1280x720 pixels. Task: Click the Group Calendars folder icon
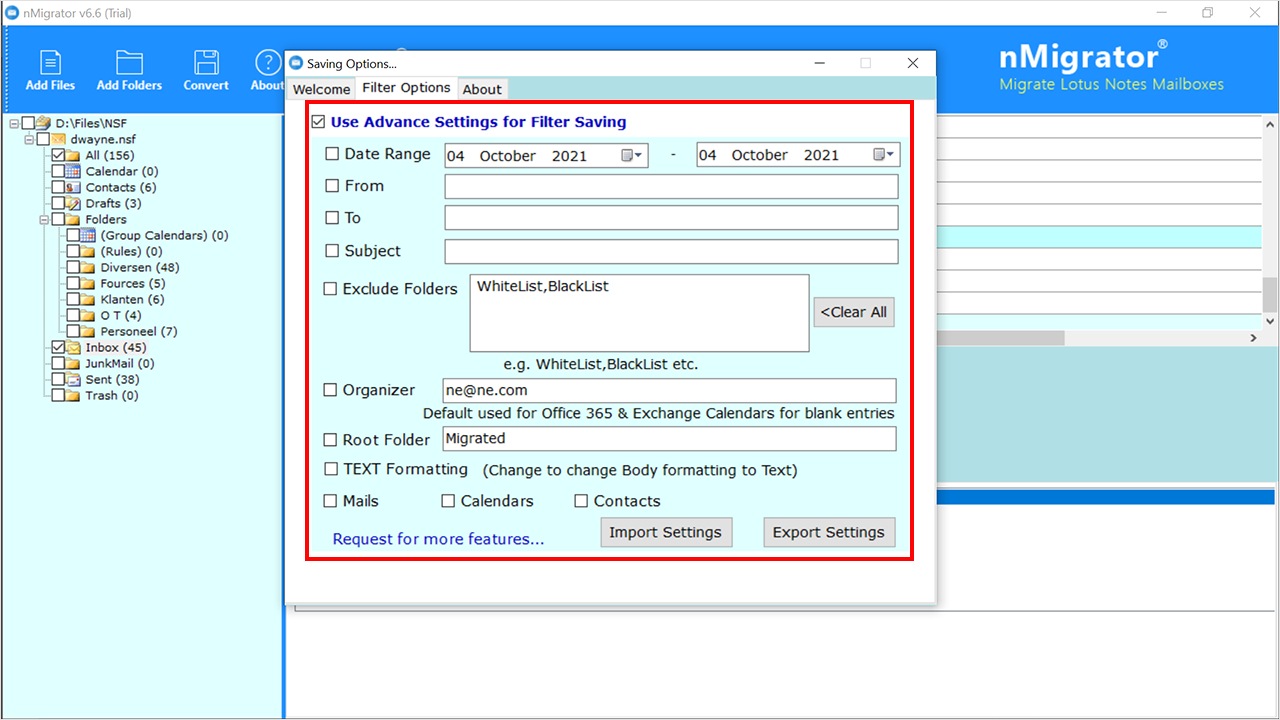pos(88,235)
